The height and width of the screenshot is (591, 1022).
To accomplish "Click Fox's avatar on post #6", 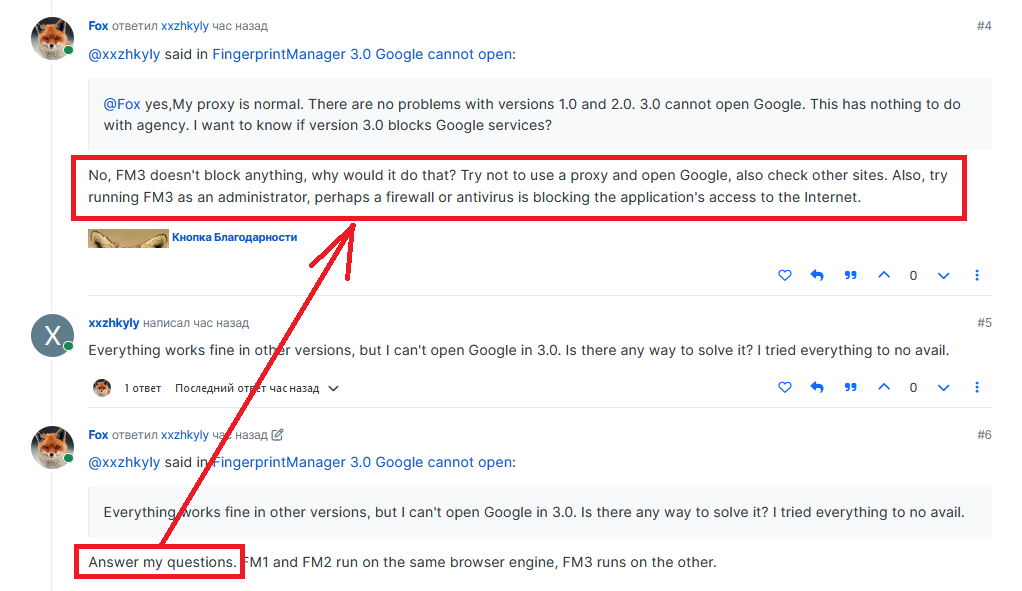I will tap(52, 447).
